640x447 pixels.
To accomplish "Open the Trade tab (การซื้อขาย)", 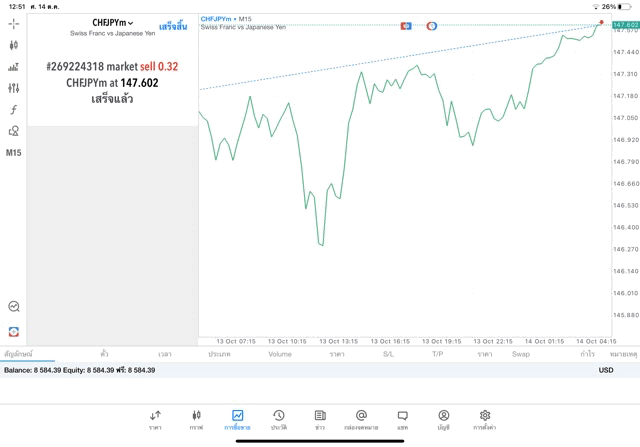I will tap(238, 420).
